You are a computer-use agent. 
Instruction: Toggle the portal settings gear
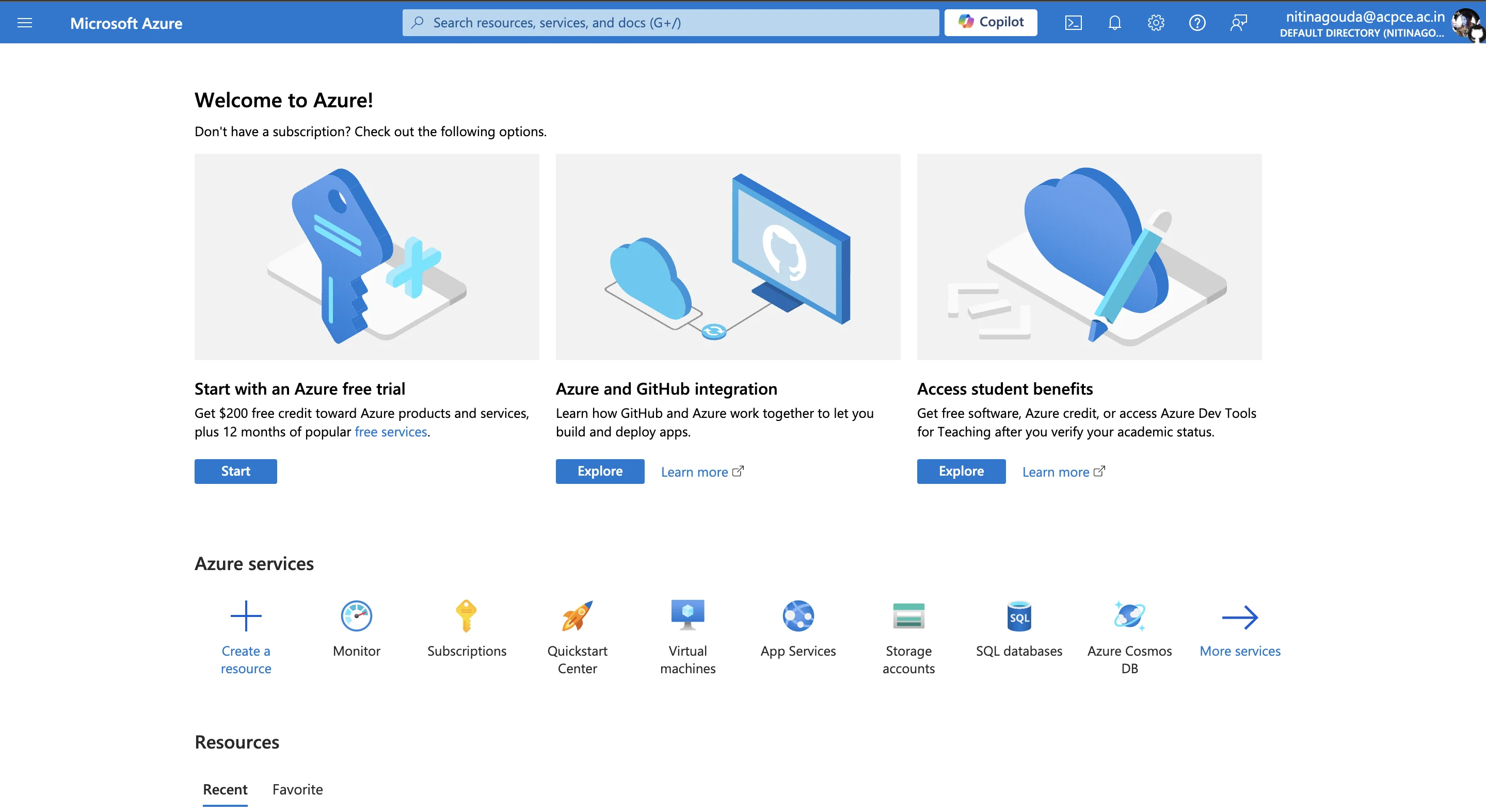1156,22
